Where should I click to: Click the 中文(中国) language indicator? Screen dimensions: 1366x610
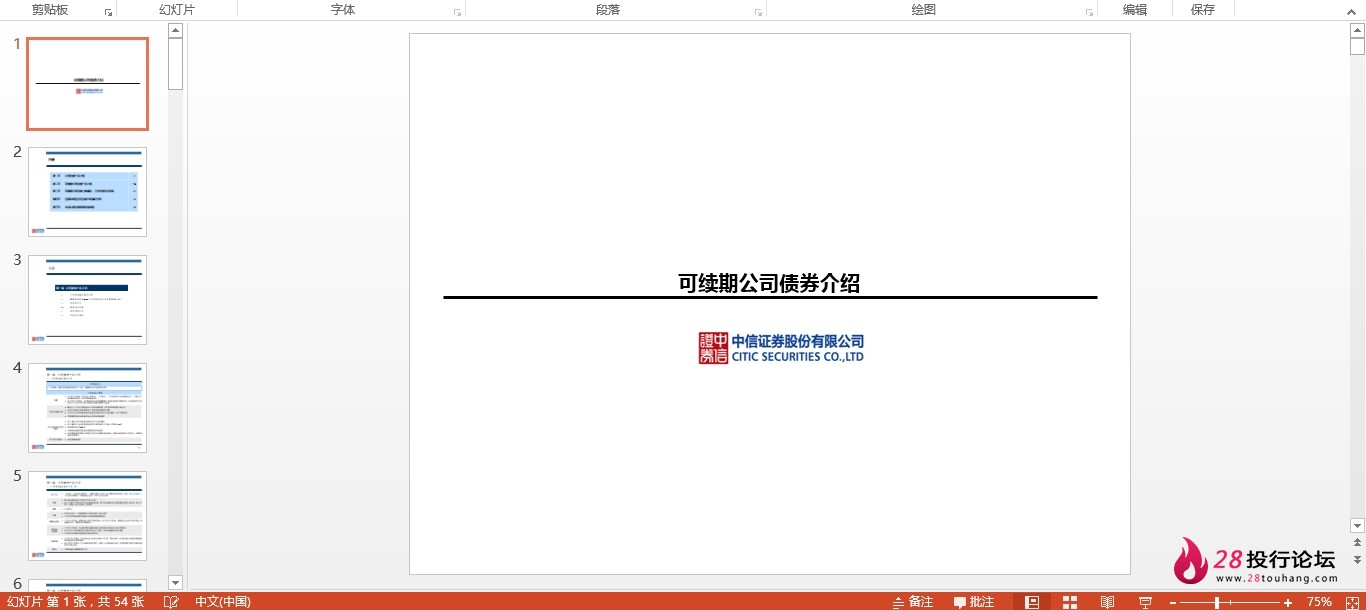(x=222, y=602)
